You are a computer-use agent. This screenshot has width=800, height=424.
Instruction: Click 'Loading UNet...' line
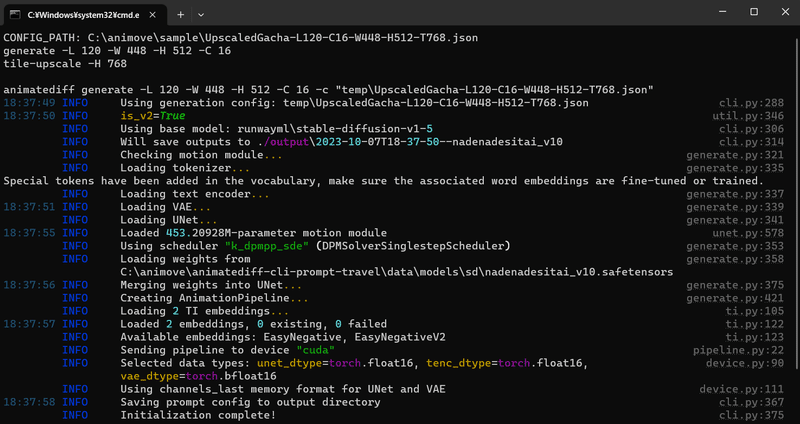pos(169,220)
